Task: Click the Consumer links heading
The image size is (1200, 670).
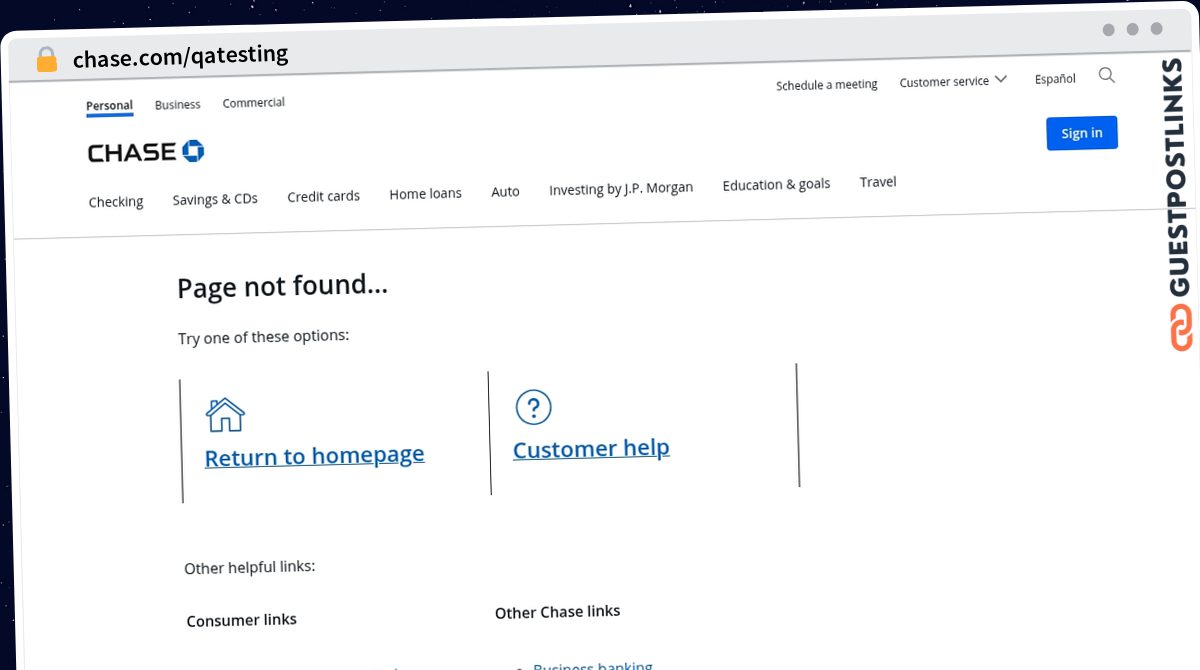Action: (241, 620)
